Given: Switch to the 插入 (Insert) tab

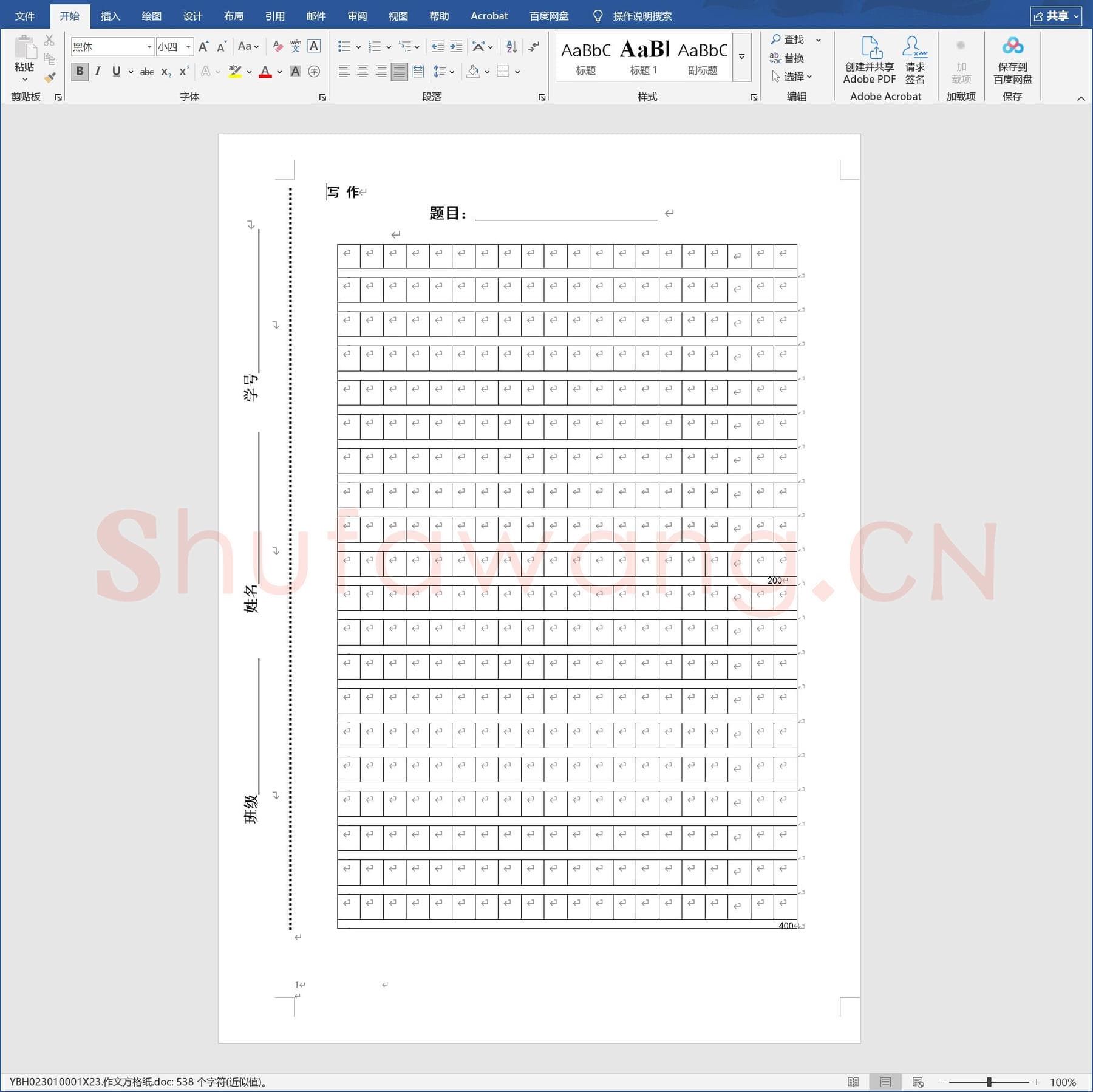Looking at the screenshot, I should coord(111,16).
